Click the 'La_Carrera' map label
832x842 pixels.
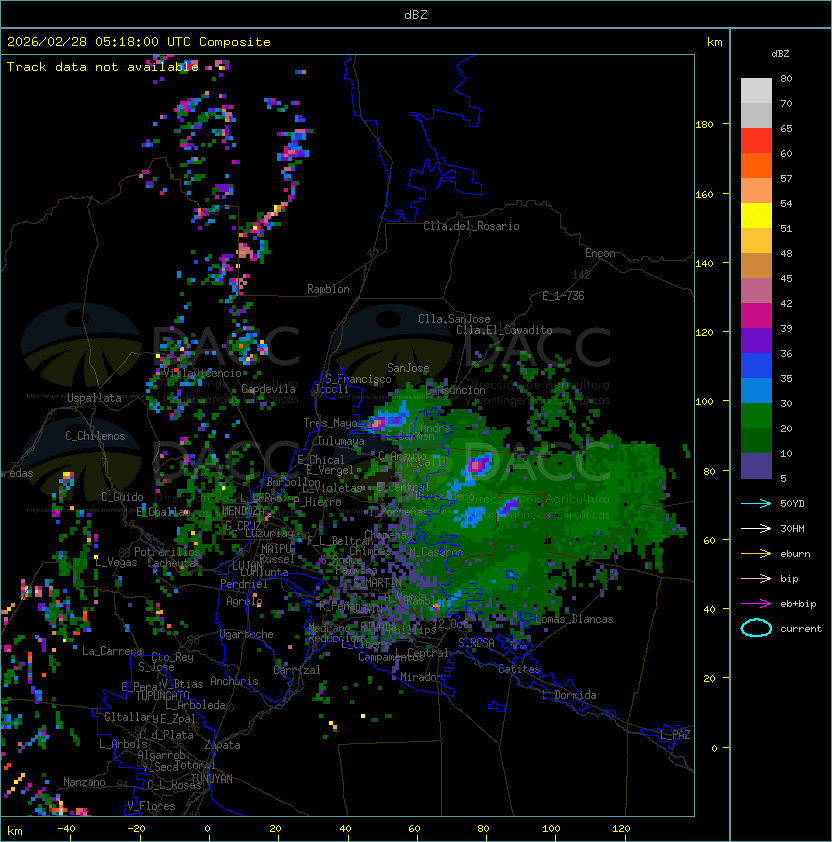pyautogui.click(x=112, y=651)
